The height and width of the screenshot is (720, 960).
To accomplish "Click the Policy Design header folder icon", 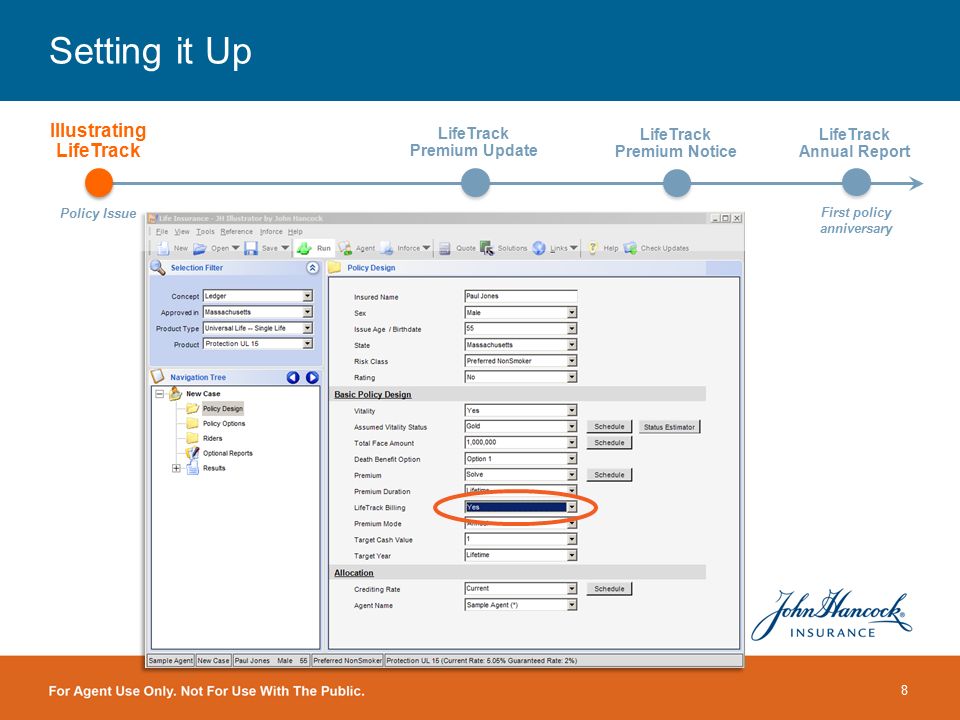I will [x=334, y=268].
